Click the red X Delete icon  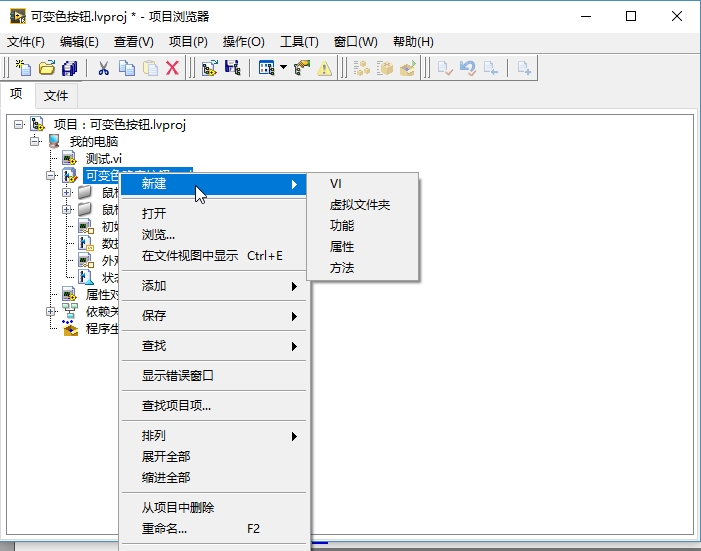click(x=173, y=68)
